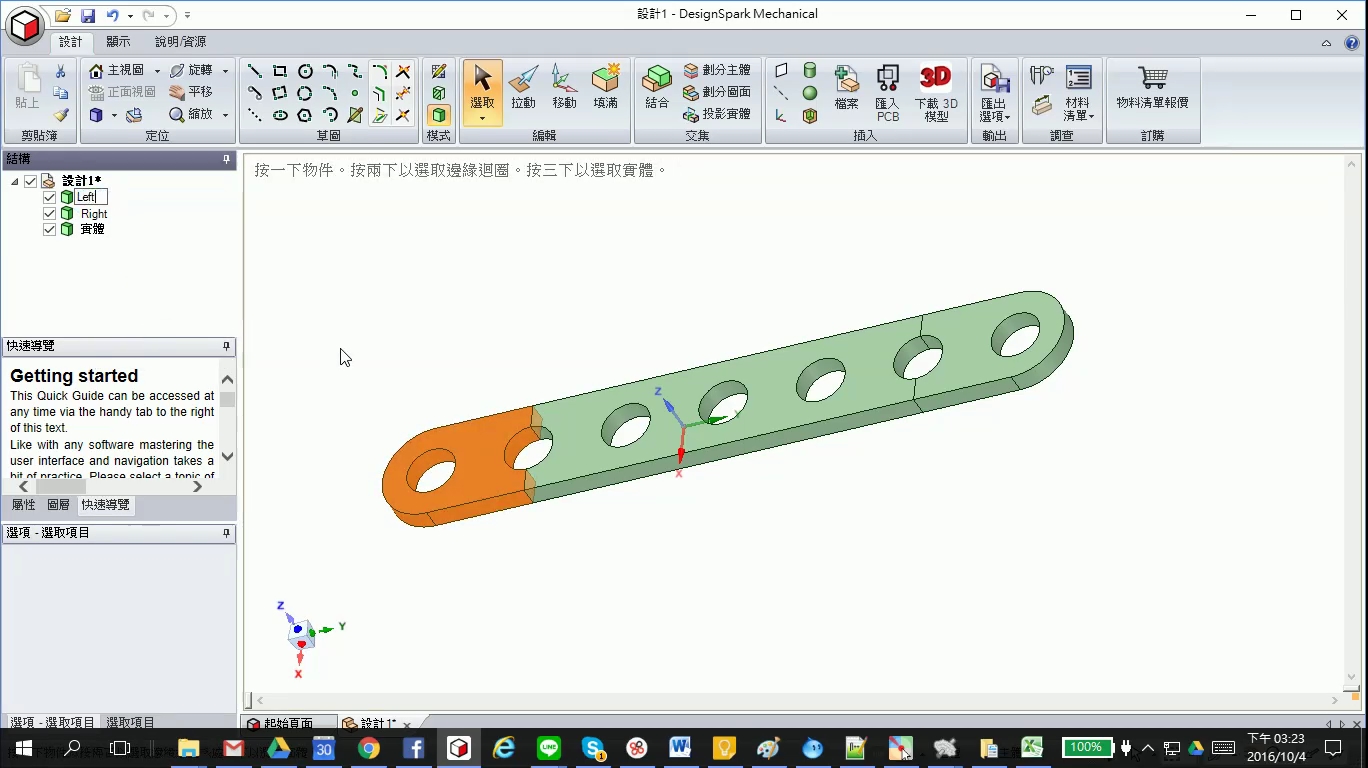The image size is (1368, 768).
Task: Select the sketch Rectangle tool
Action: click(x=280, y=71)
